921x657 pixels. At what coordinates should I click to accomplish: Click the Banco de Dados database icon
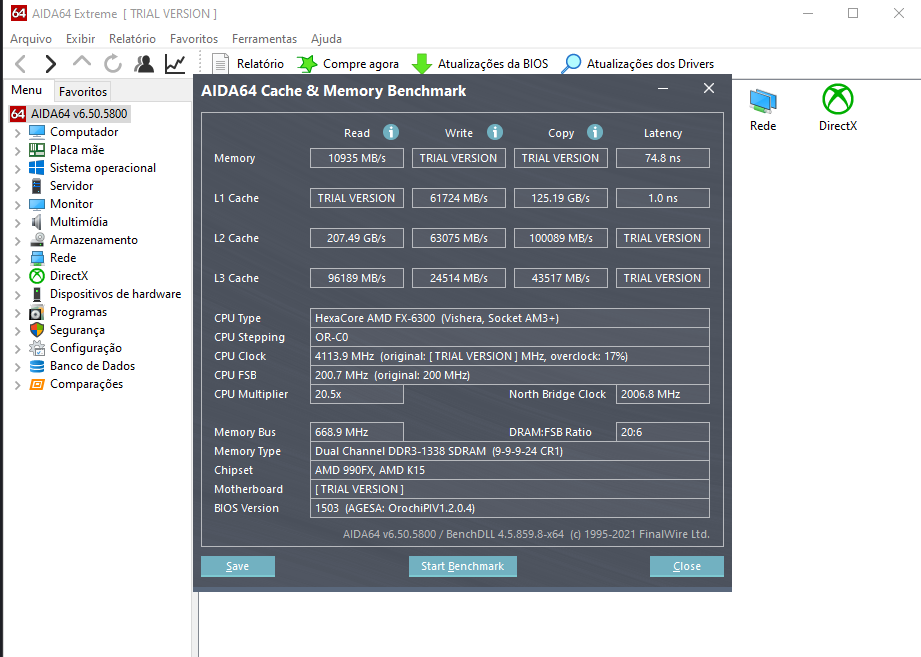click(37, 366)
